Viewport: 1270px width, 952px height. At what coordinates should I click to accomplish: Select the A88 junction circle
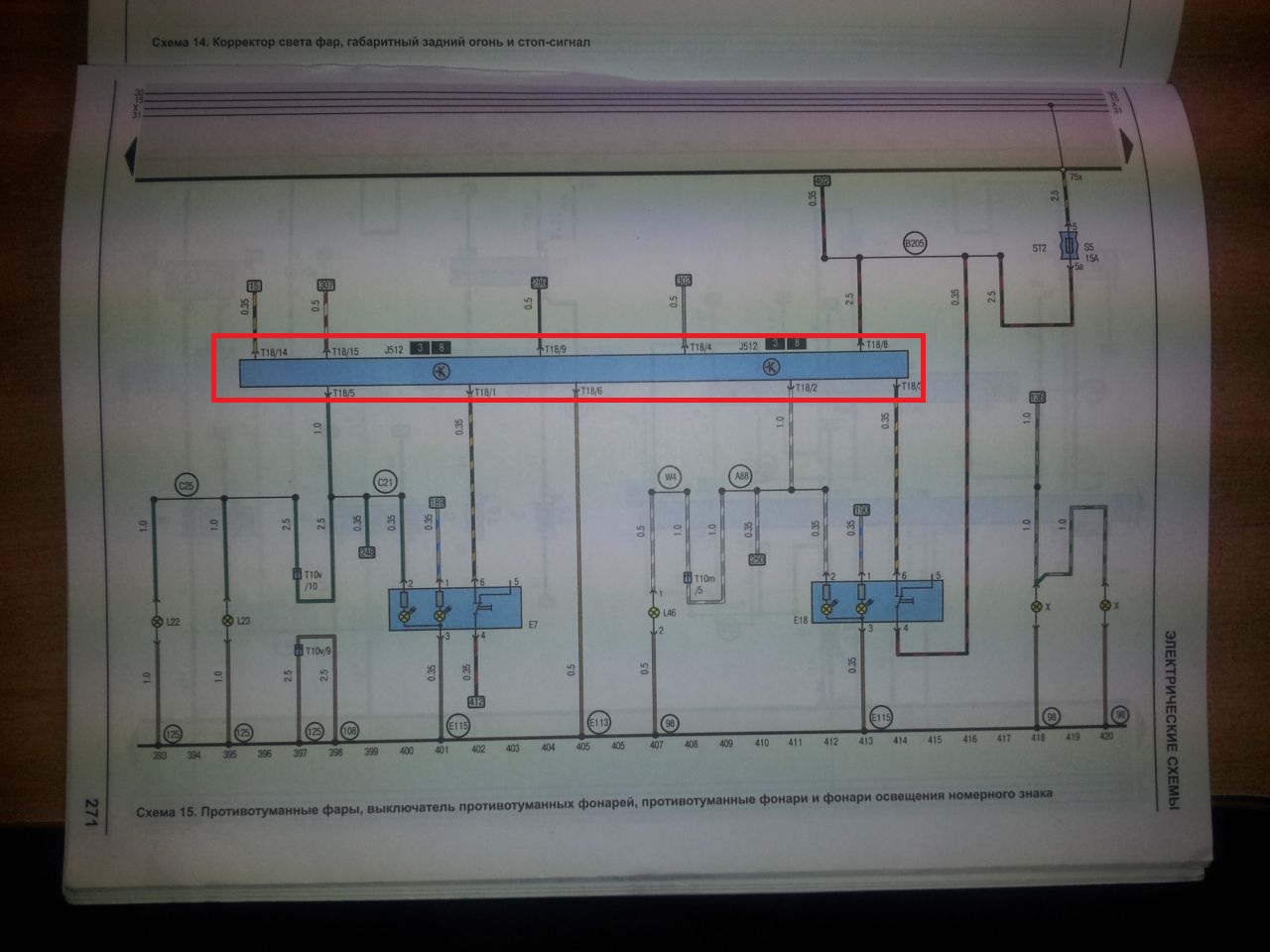point(740,477)
